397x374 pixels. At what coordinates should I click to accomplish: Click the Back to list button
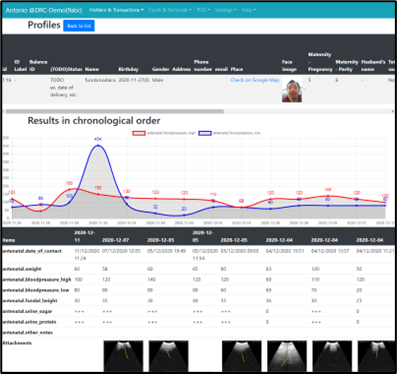coord(79,26)
